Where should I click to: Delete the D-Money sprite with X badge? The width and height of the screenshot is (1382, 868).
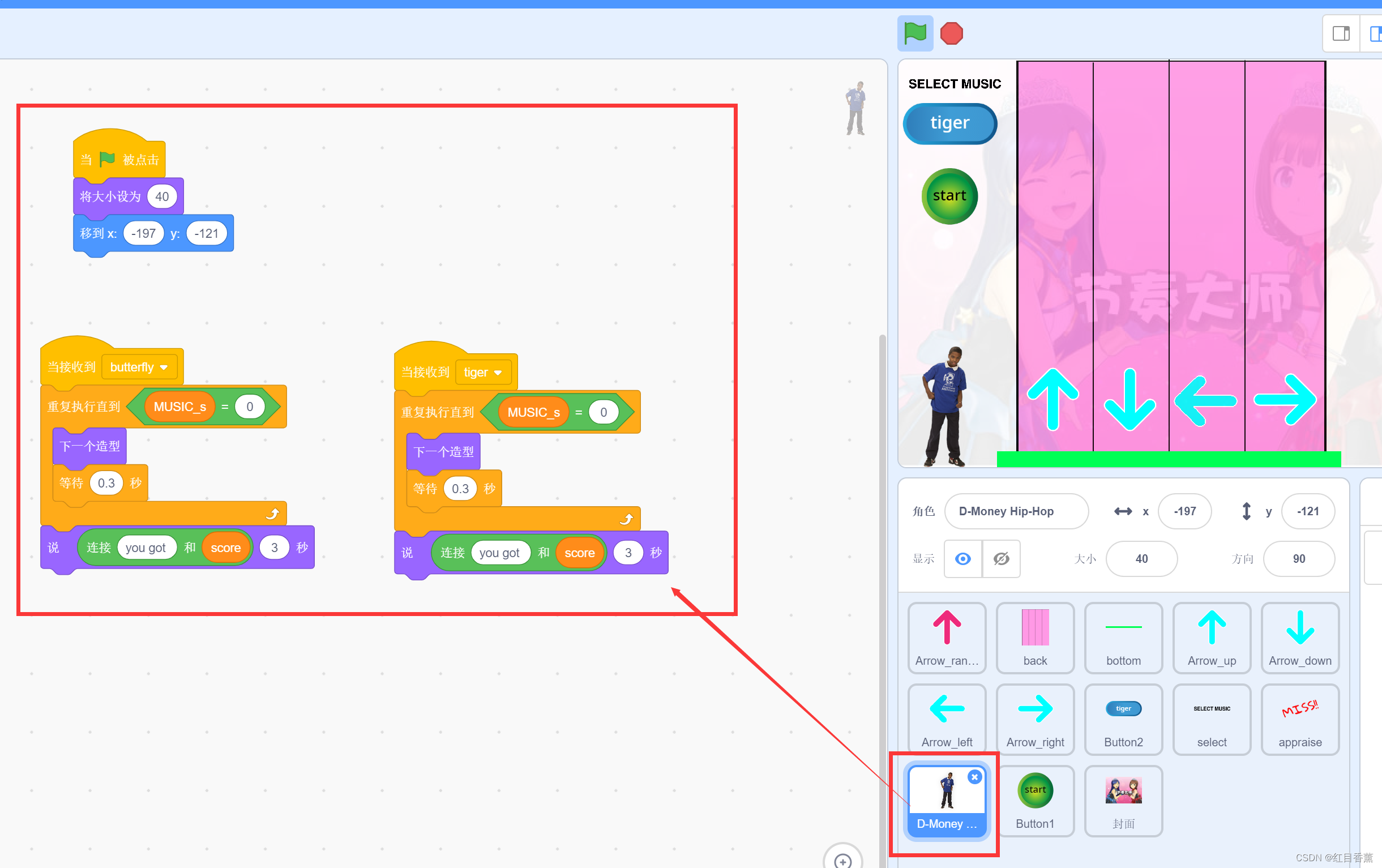(974, 777)
